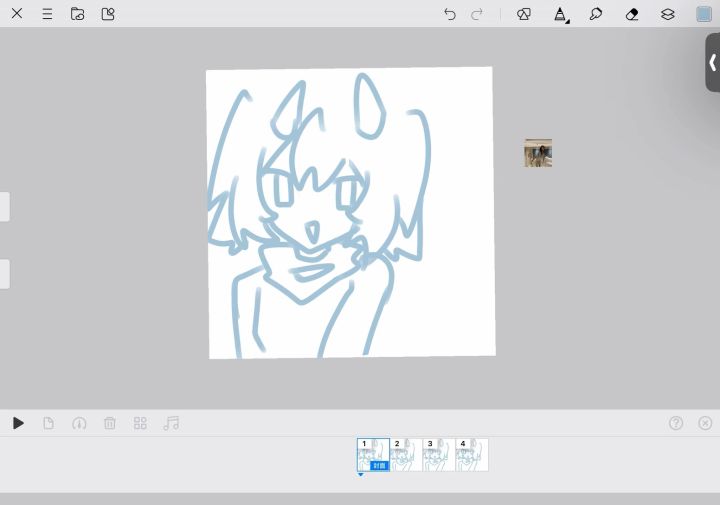Select frame 4 thumbnail

[472, 454]
